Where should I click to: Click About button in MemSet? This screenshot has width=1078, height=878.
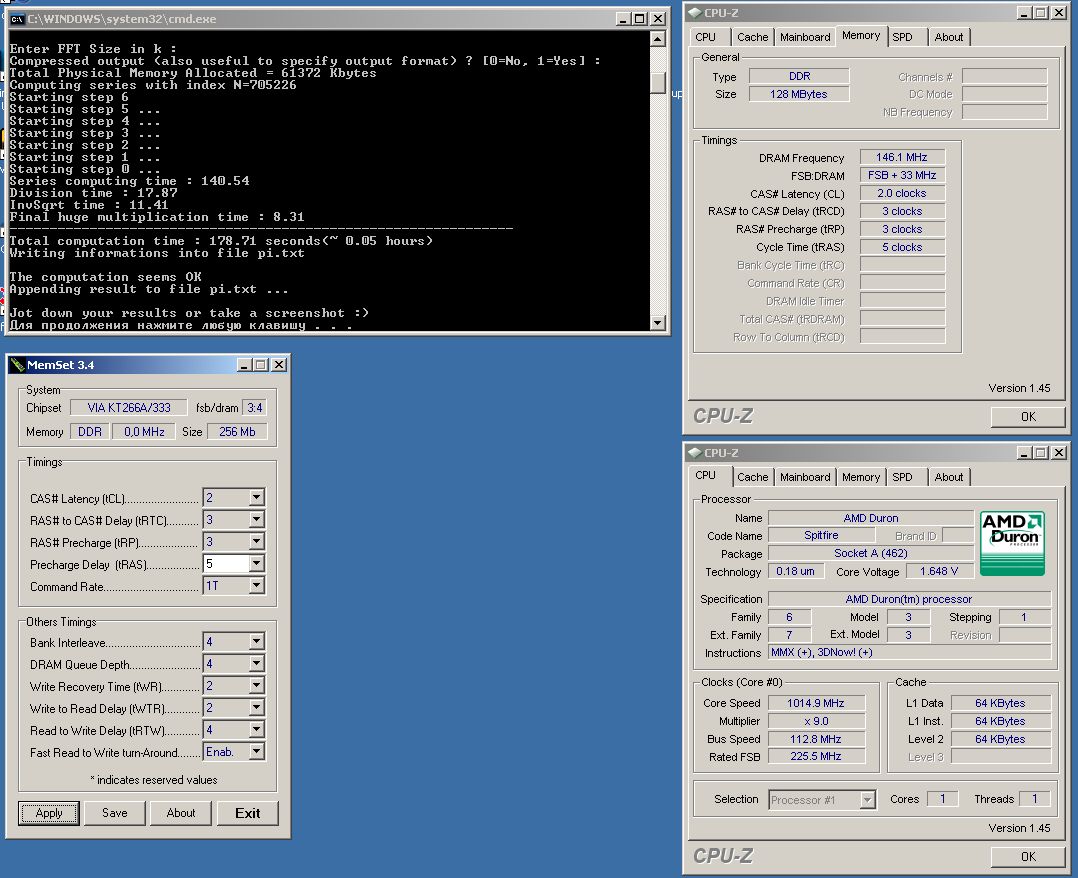[181, 813]
